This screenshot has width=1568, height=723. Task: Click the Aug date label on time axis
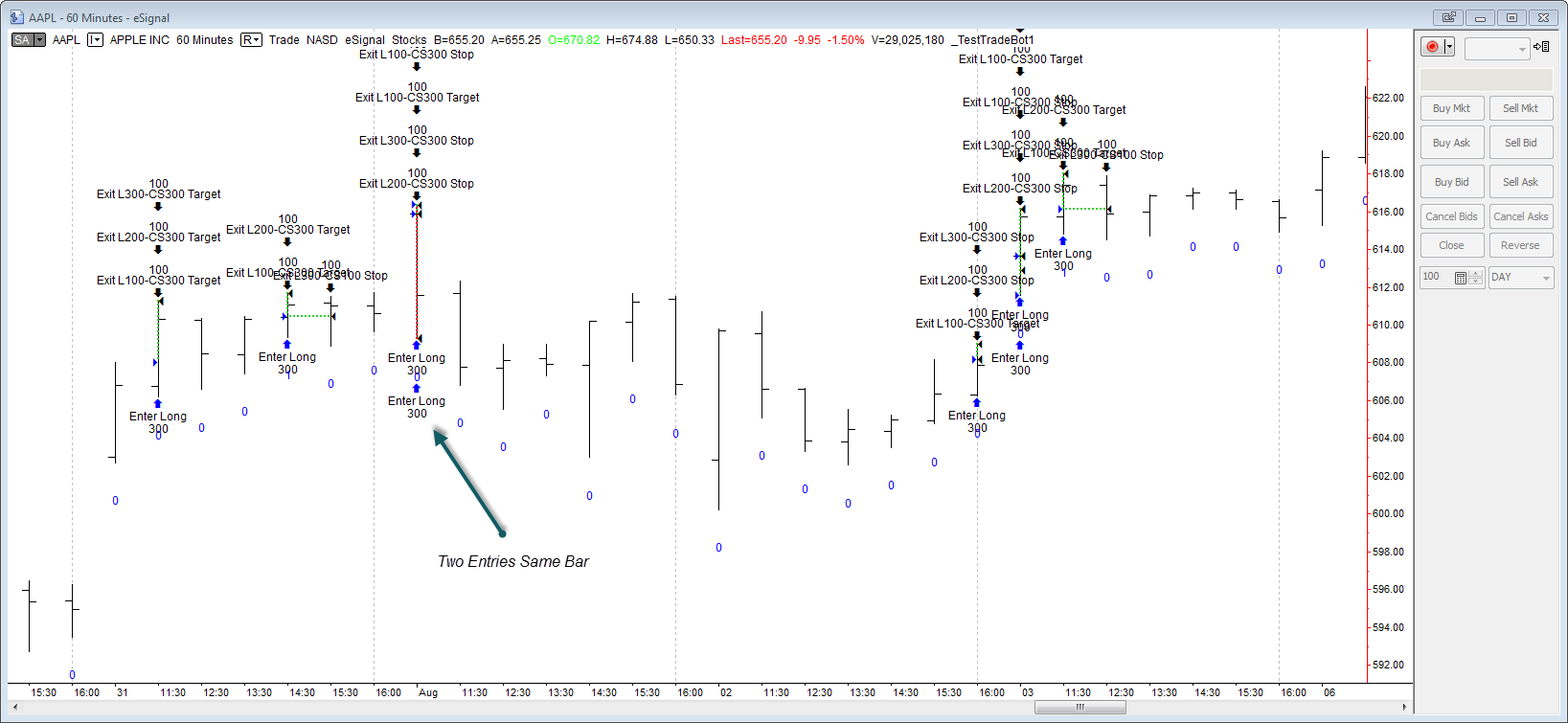[428, 692]
